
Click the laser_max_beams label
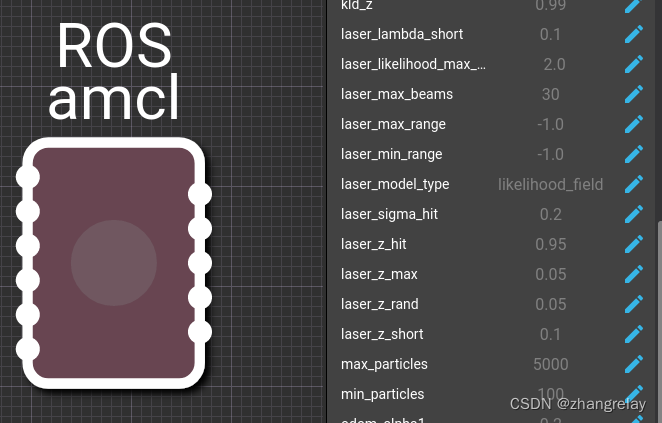(397, 94)
